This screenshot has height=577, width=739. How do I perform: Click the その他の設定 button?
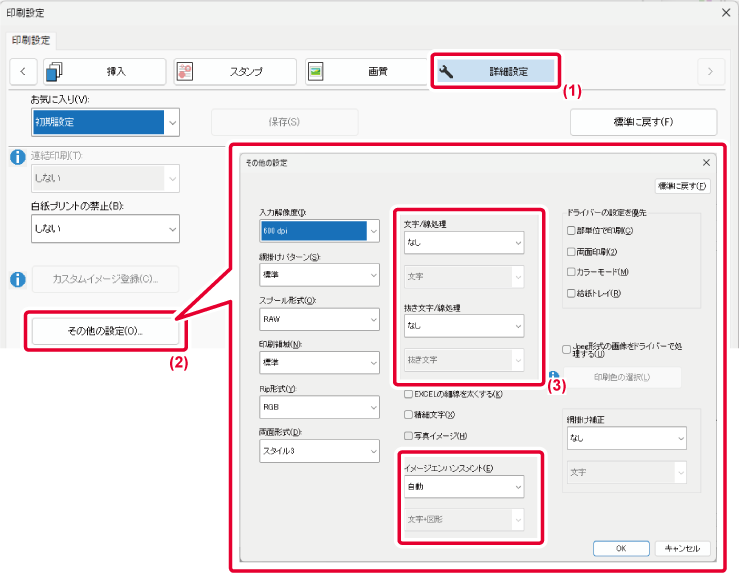(x=105, y=330)
